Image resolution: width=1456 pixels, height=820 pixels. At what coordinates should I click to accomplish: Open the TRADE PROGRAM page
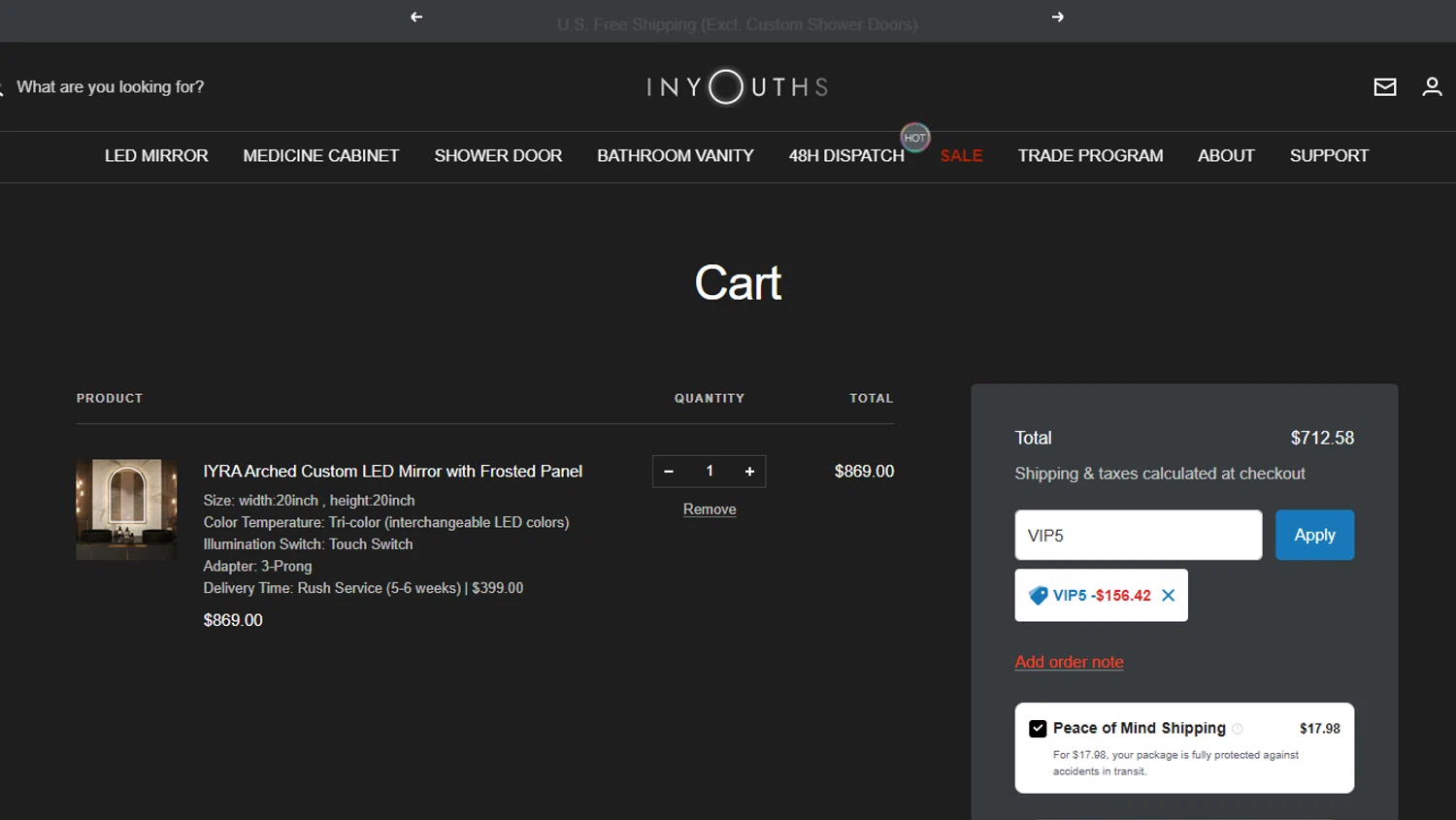click(1090, 156)
